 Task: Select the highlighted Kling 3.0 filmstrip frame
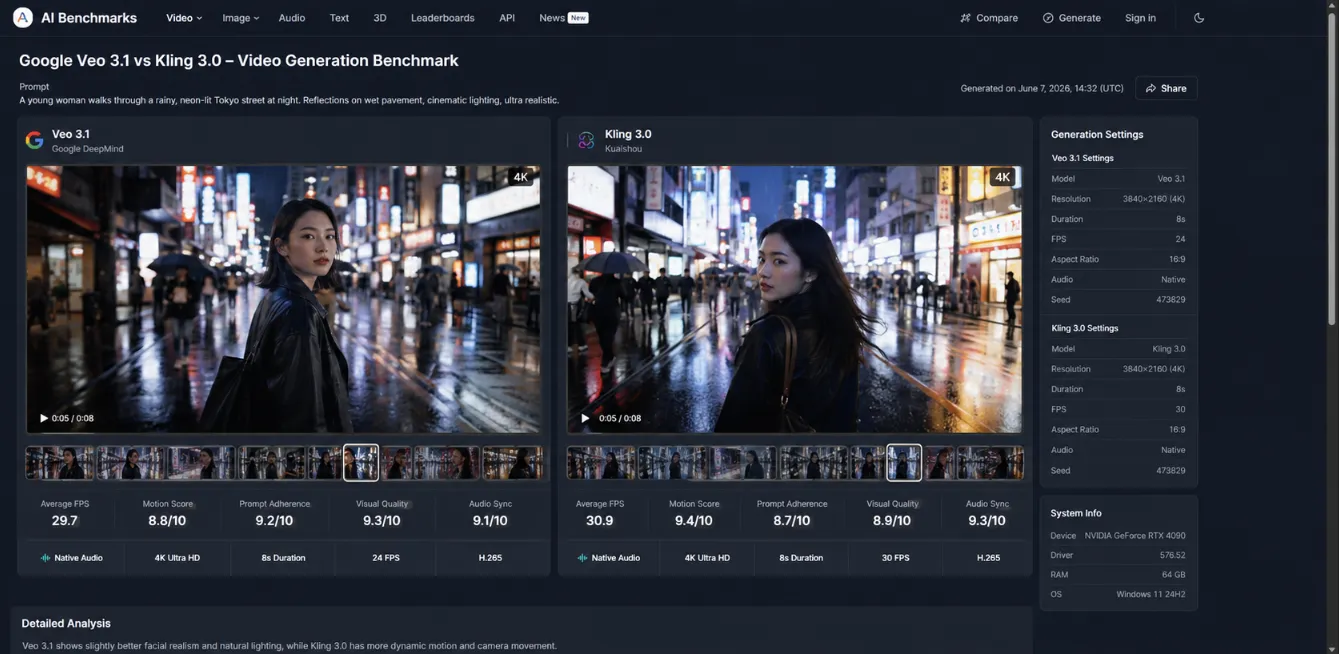tap(904, 463)
